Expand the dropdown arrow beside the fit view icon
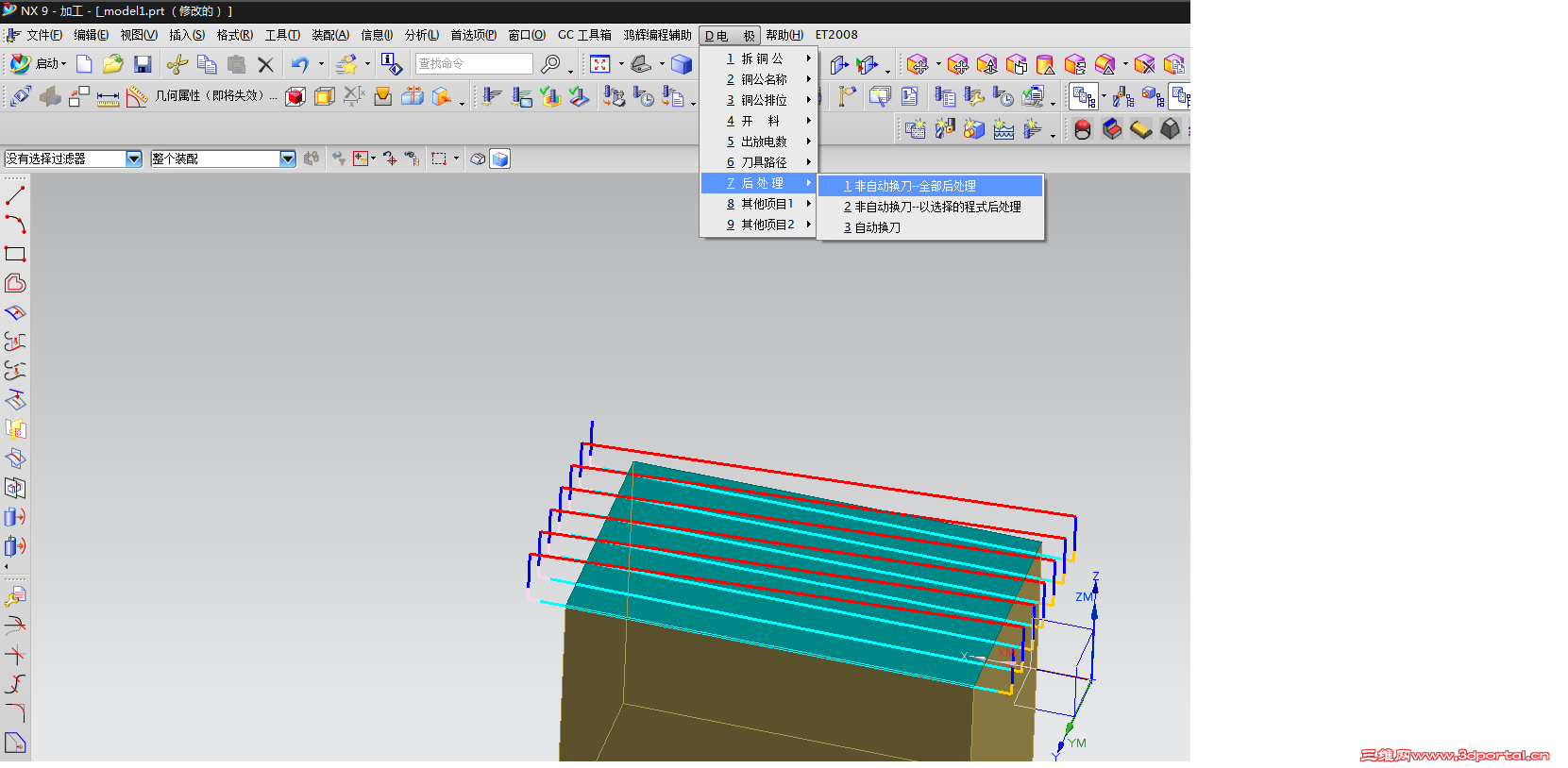 [x=621, y=64]
